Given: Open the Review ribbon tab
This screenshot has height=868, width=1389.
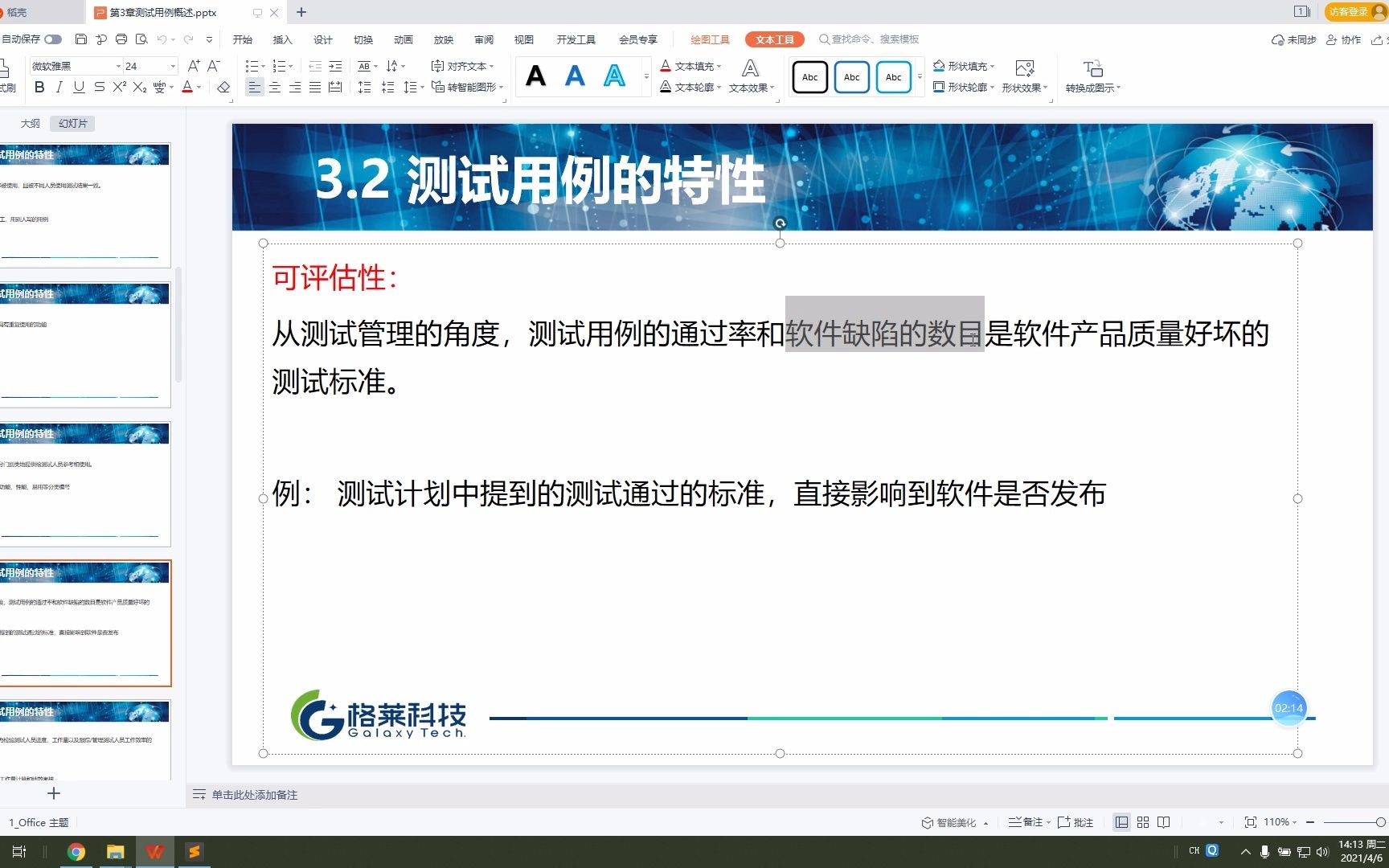Looking at the screenshot, I should (x=483, y=39).
